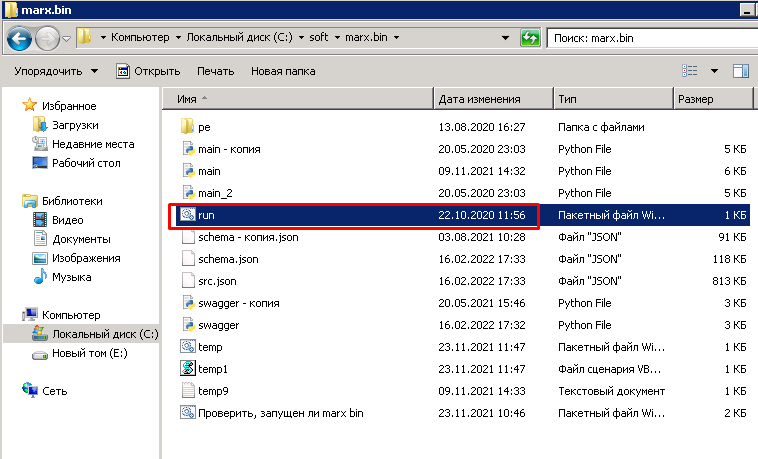Select Новый том (E:) drive

[x=89, y=353]
